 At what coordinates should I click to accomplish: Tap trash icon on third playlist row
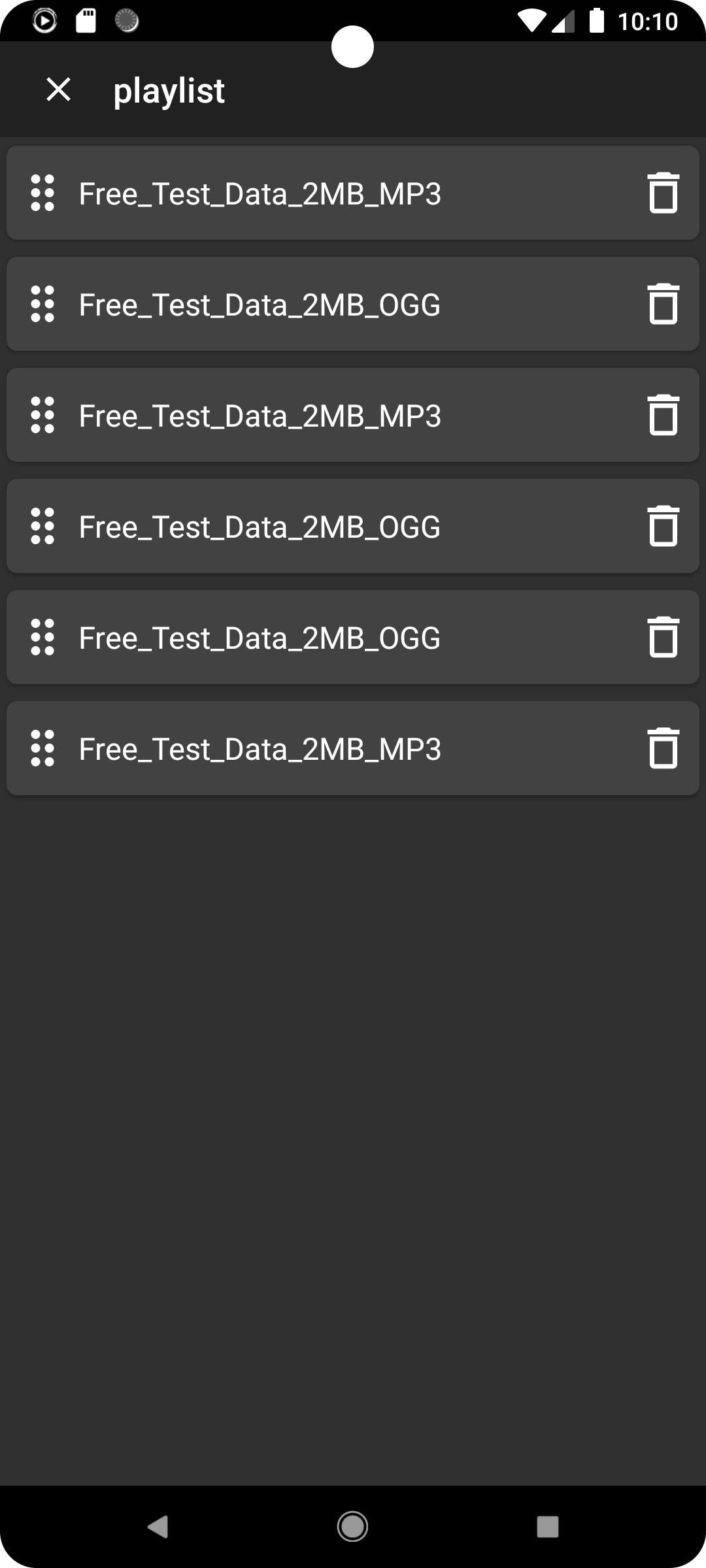(x=663, y=415)
